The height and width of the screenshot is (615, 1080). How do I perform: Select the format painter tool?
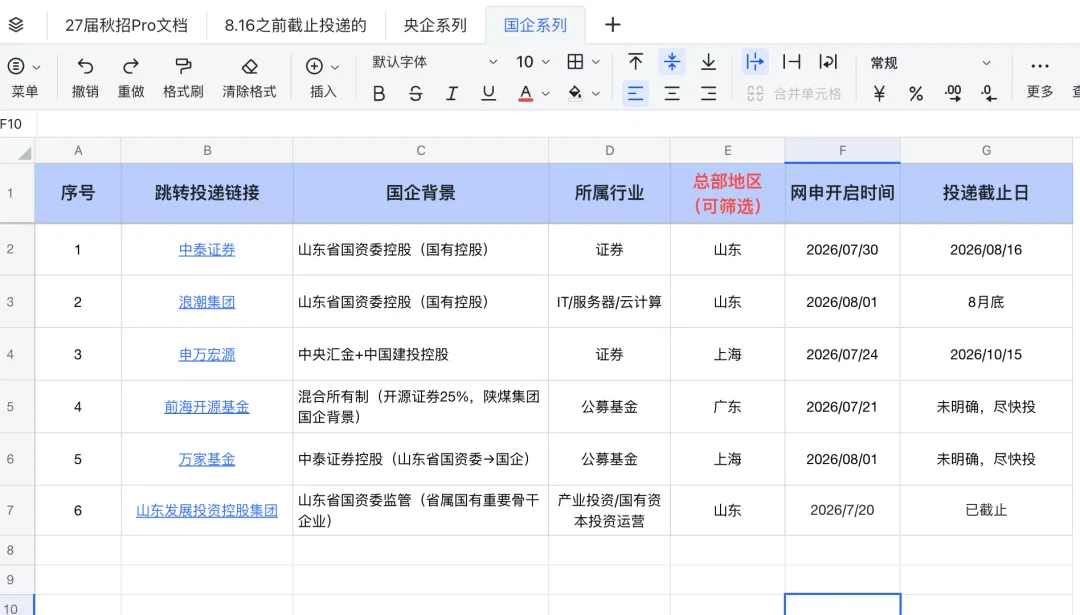coord(183,66)
